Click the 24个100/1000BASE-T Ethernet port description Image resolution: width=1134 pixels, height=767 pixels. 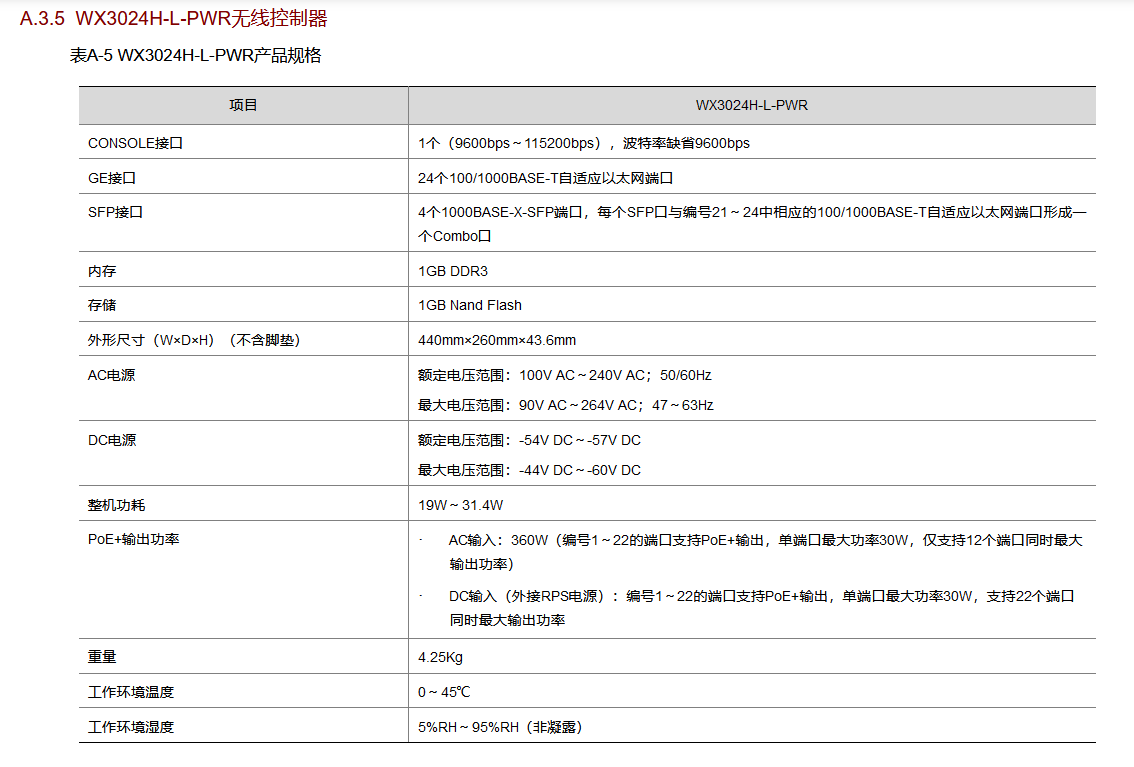pyautogui.click(x=545, y=178)
